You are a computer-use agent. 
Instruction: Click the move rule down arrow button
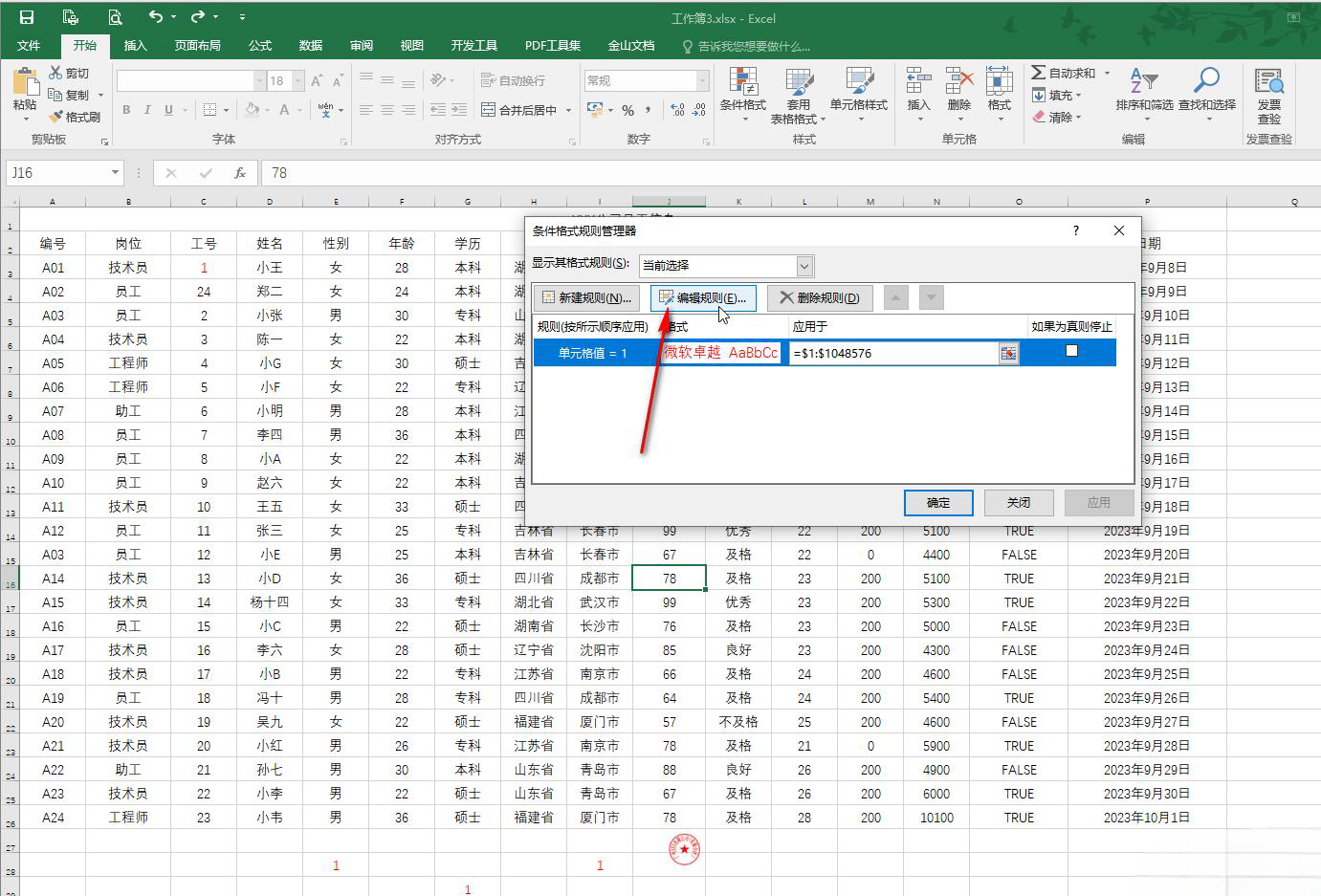[932, 297]
